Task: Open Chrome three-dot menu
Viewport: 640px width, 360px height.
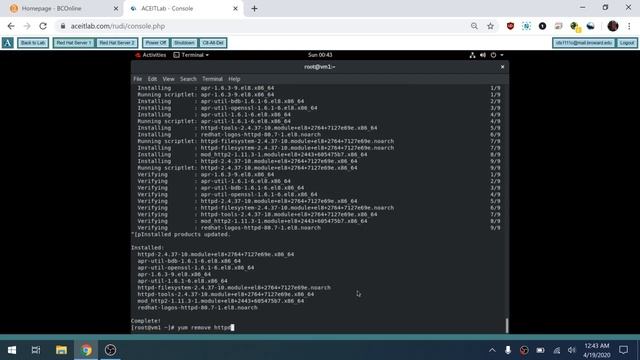Action: [629, 26]
